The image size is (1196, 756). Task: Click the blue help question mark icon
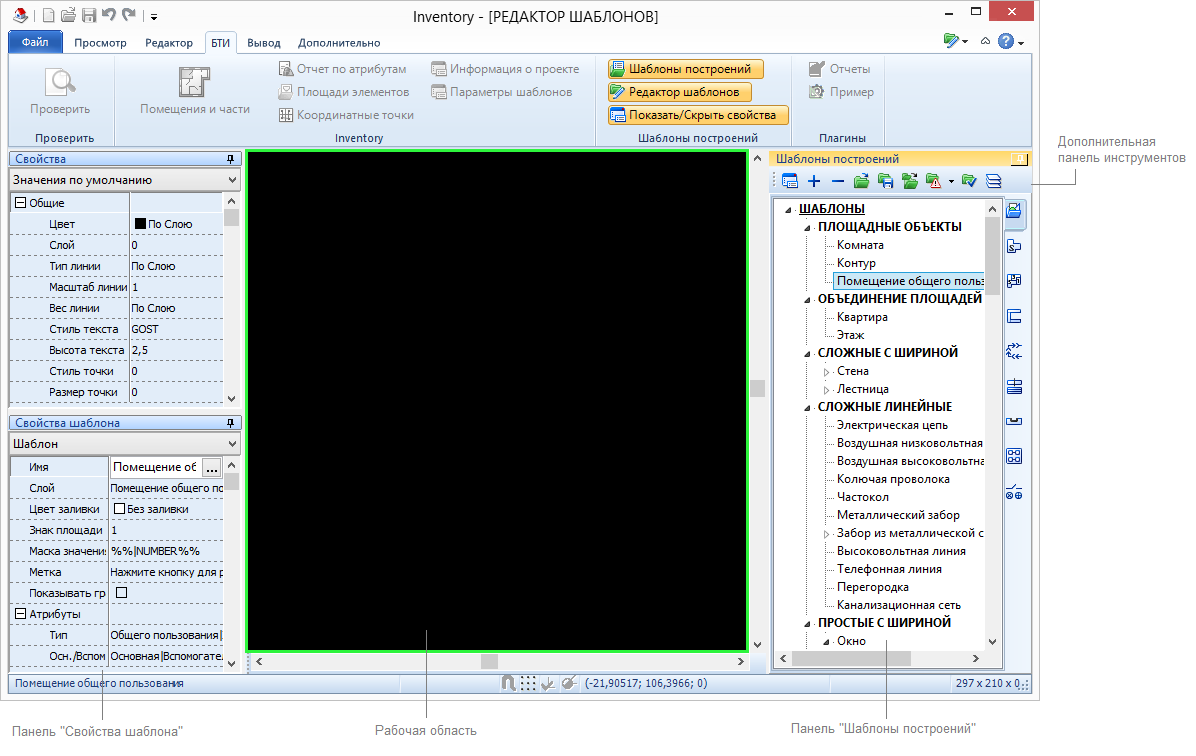point(1006,42)
